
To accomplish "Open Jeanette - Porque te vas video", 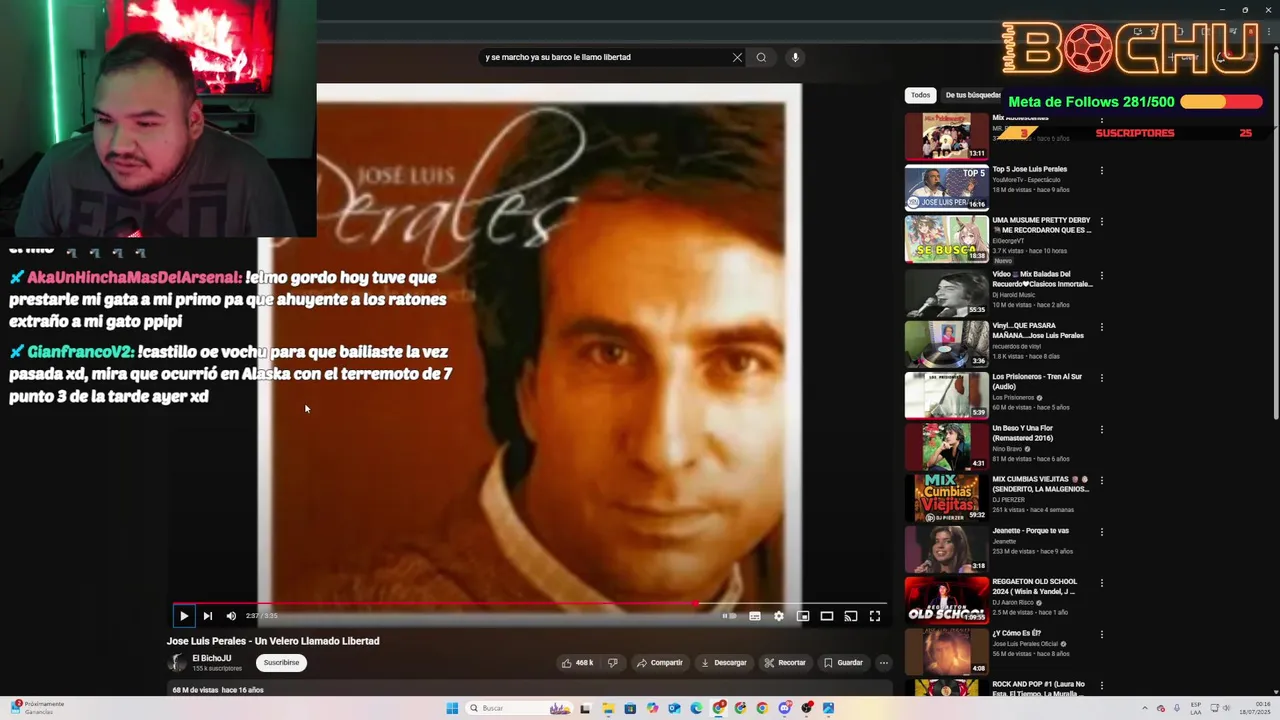I will [x=946, y=549].
